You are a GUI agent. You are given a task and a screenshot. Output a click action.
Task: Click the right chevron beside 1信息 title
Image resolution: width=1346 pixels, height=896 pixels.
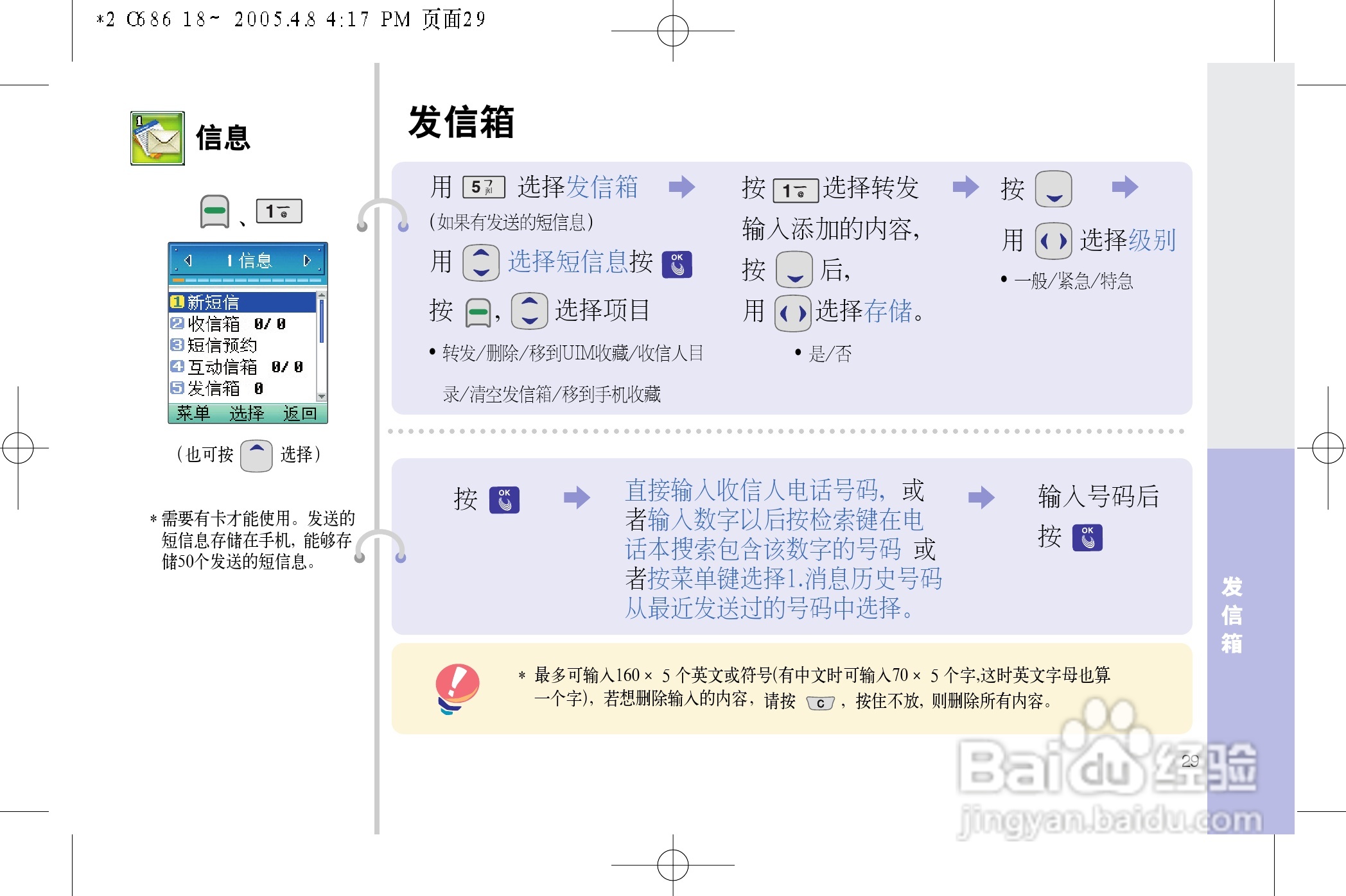click(x=306, y=261)
